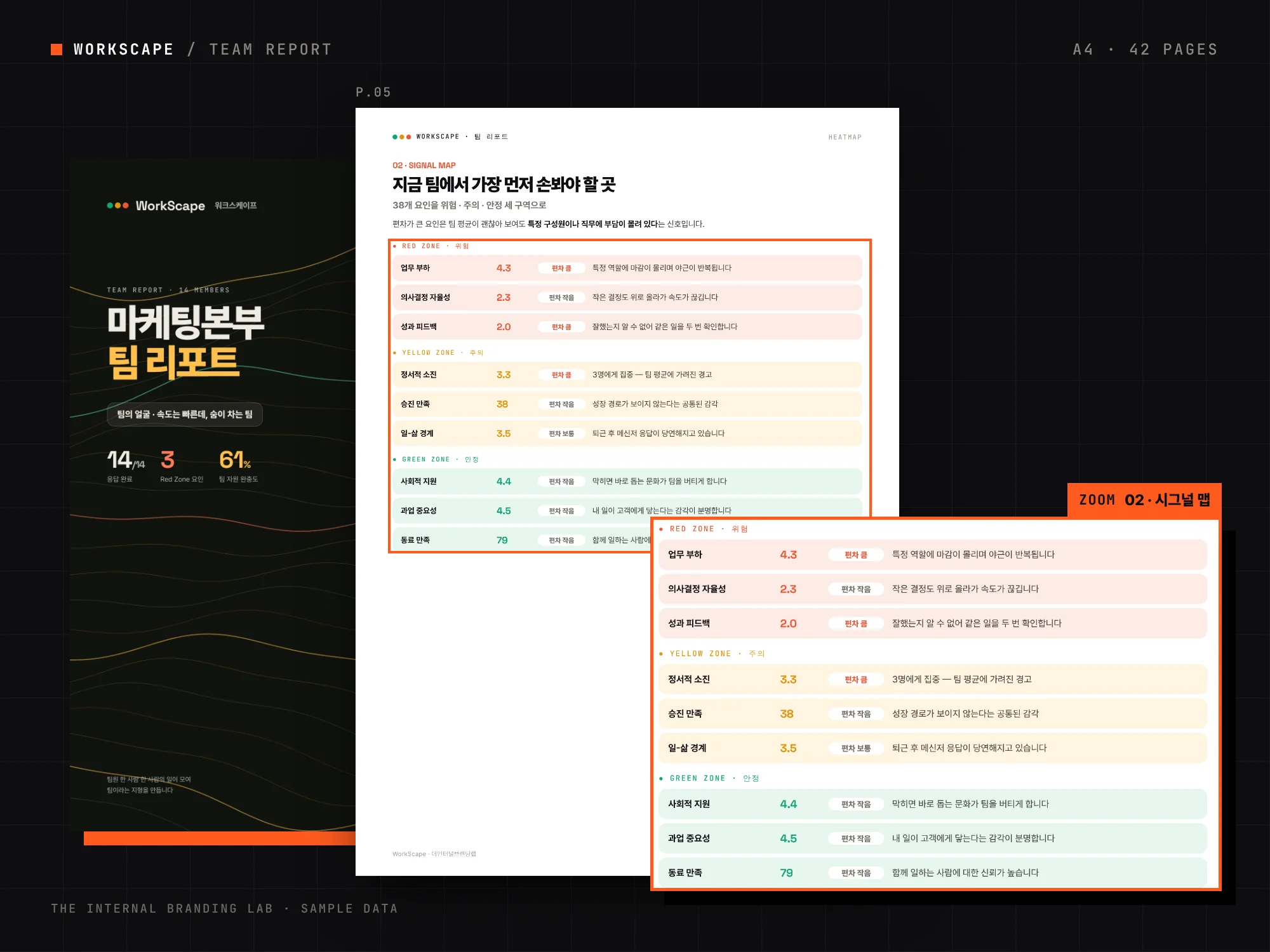Select the WORKSCAPE title in the top banner

[x=124, y=50]
